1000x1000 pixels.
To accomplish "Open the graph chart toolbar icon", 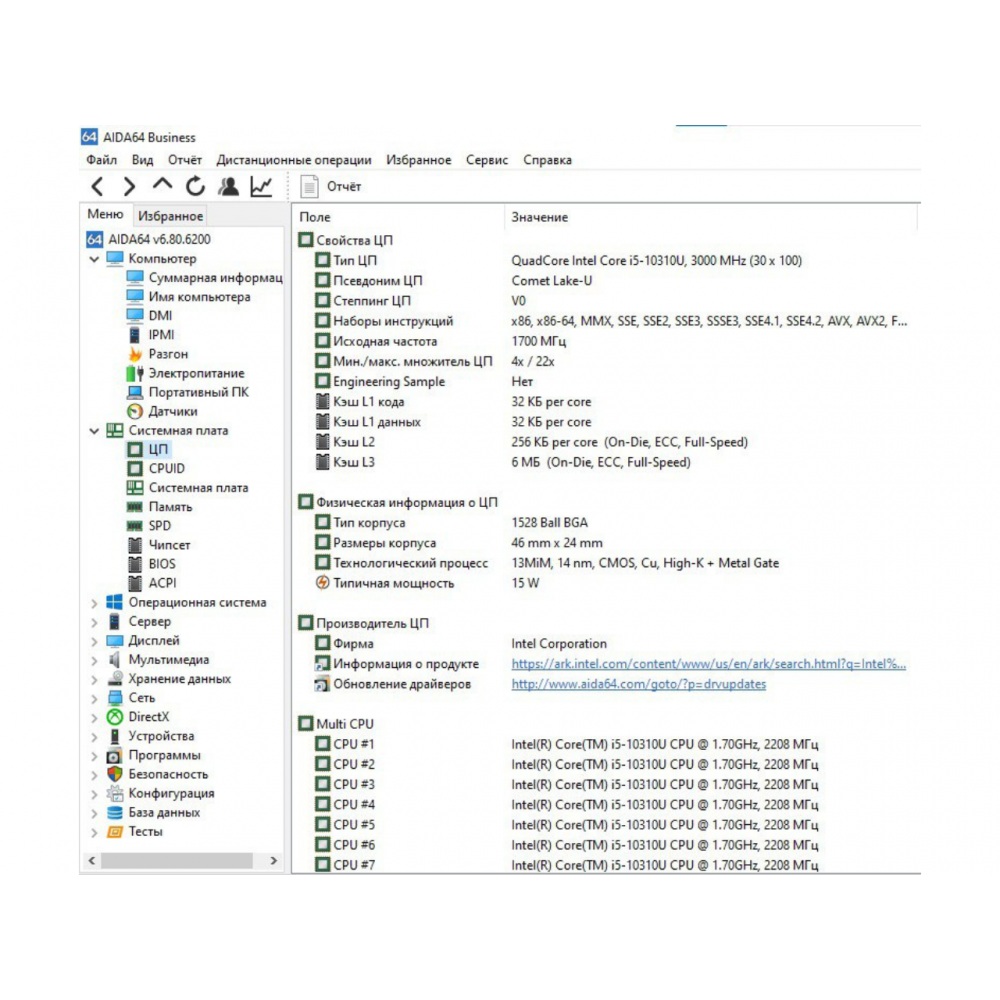I will pyautogui.click(x=261, y=186).
